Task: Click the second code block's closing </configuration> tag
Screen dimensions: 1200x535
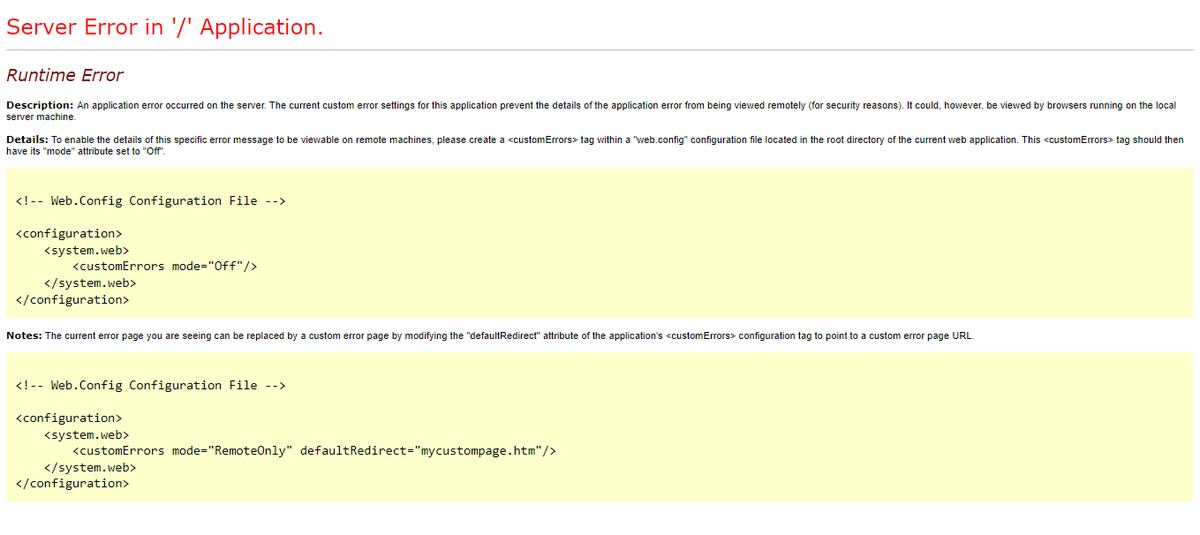Action: pos(73,484)
